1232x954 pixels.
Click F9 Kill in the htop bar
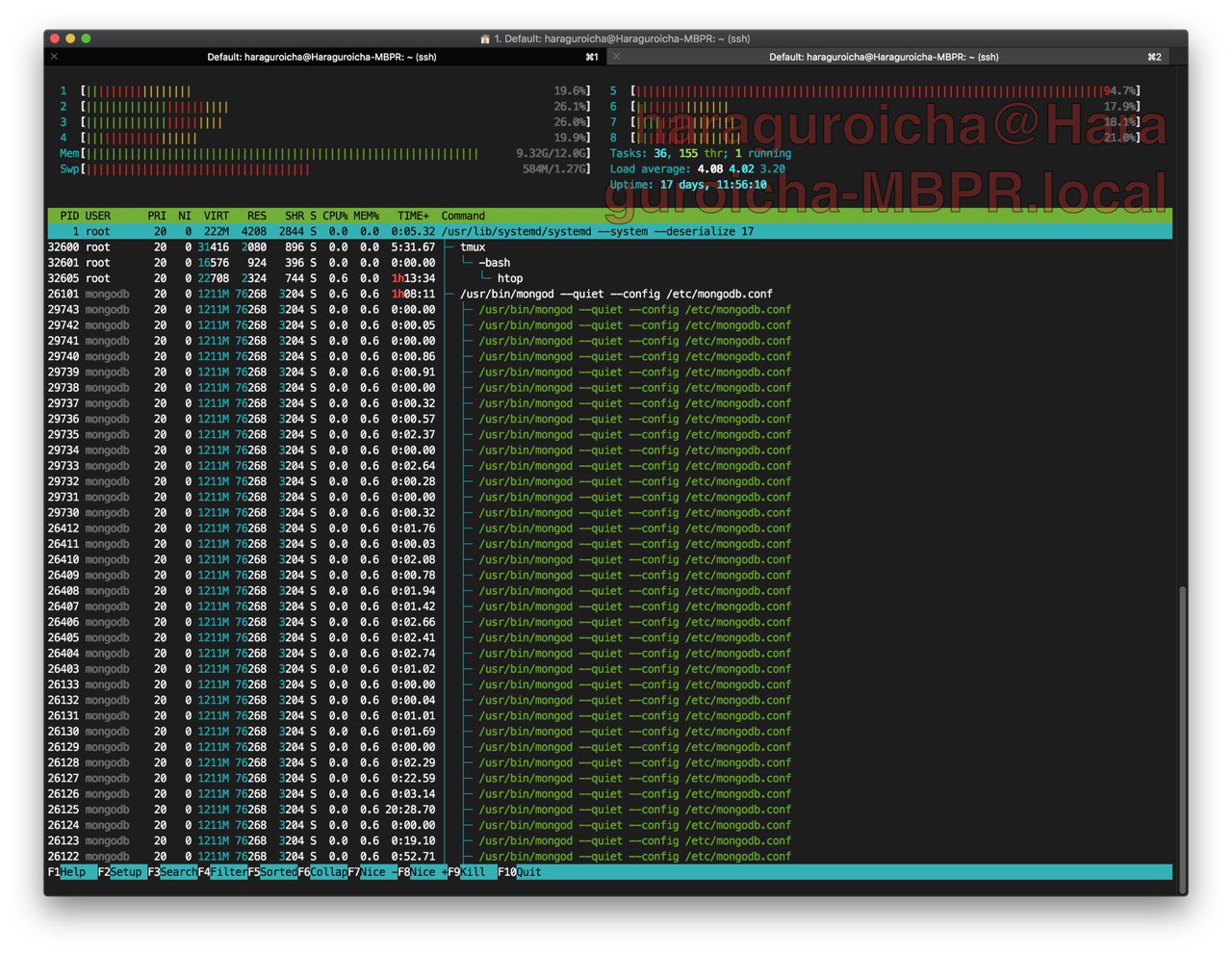click(x=473, y=872)
